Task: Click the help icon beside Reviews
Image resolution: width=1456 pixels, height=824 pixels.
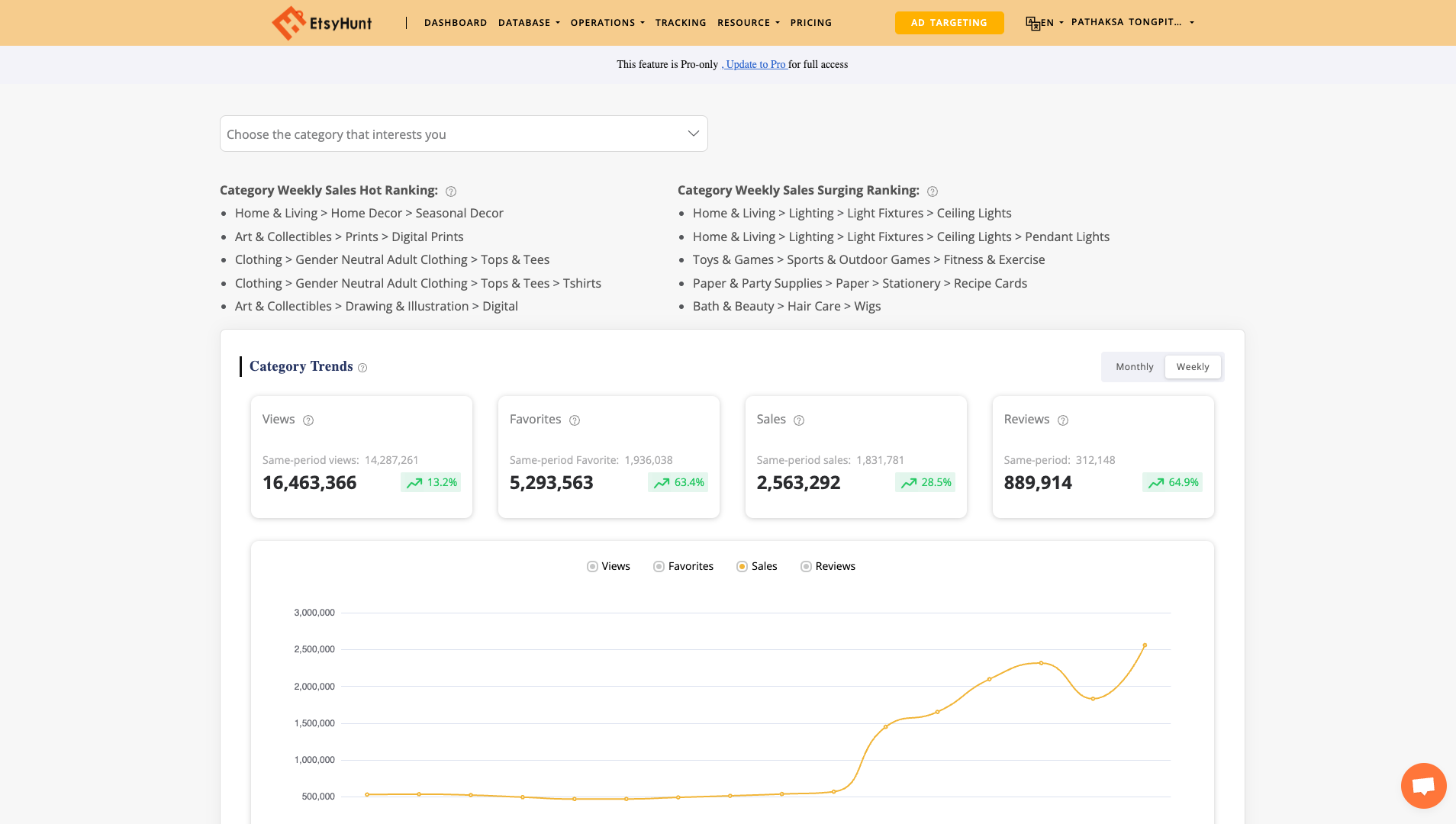Action: click(x=1063, y=420)
